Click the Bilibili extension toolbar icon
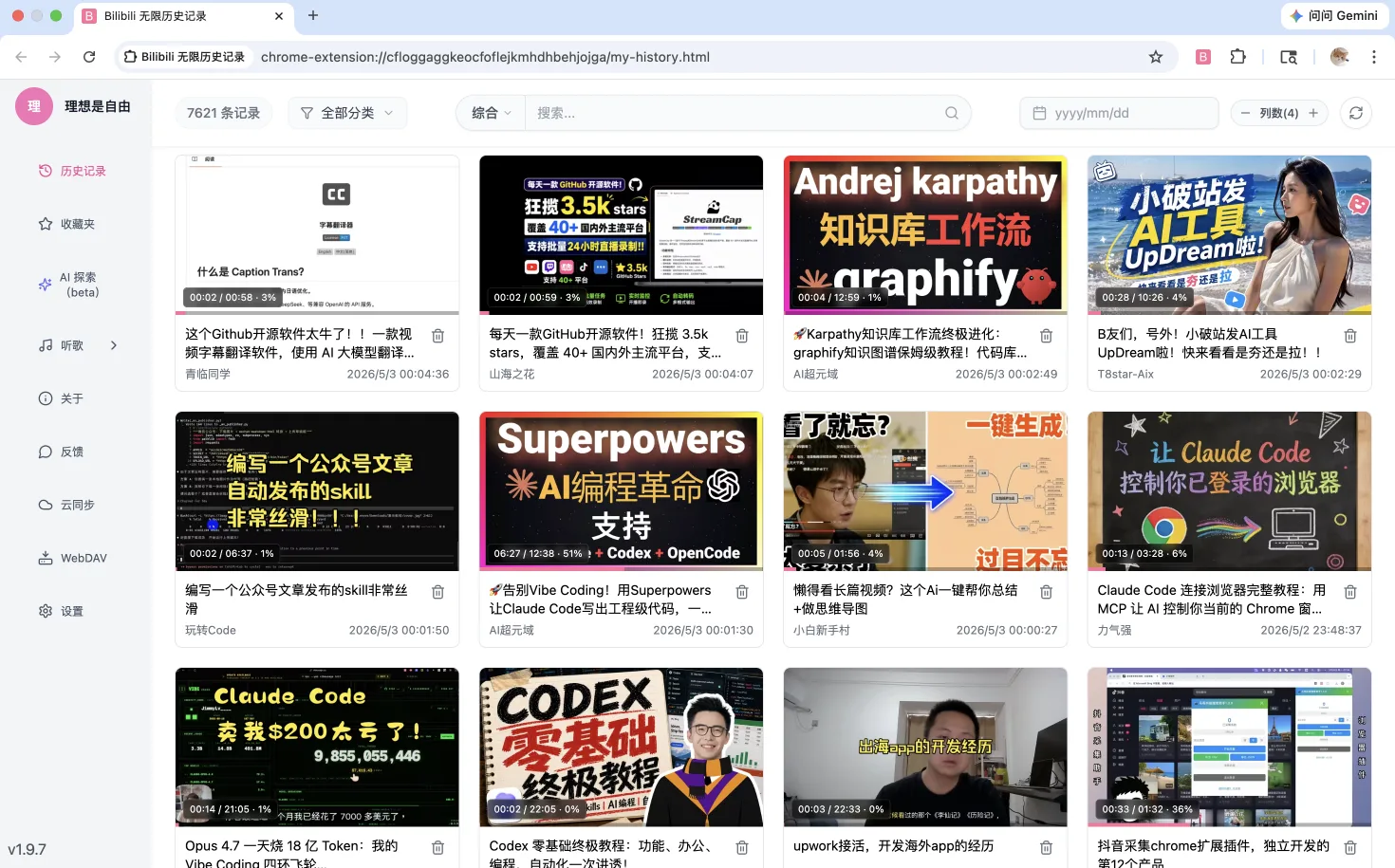Viewport: 1395px width, 868px height. coord(1202,57)
